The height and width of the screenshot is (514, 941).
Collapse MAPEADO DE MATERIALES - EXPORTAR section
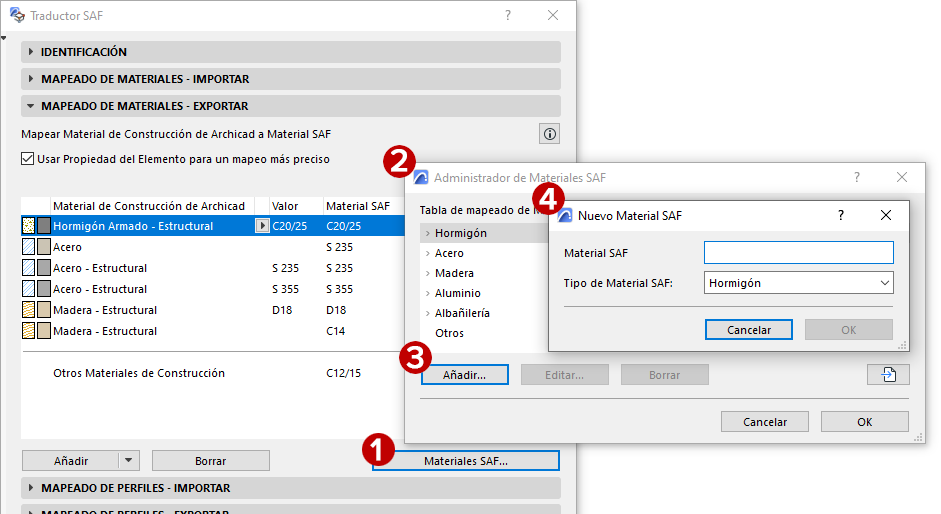31,106
